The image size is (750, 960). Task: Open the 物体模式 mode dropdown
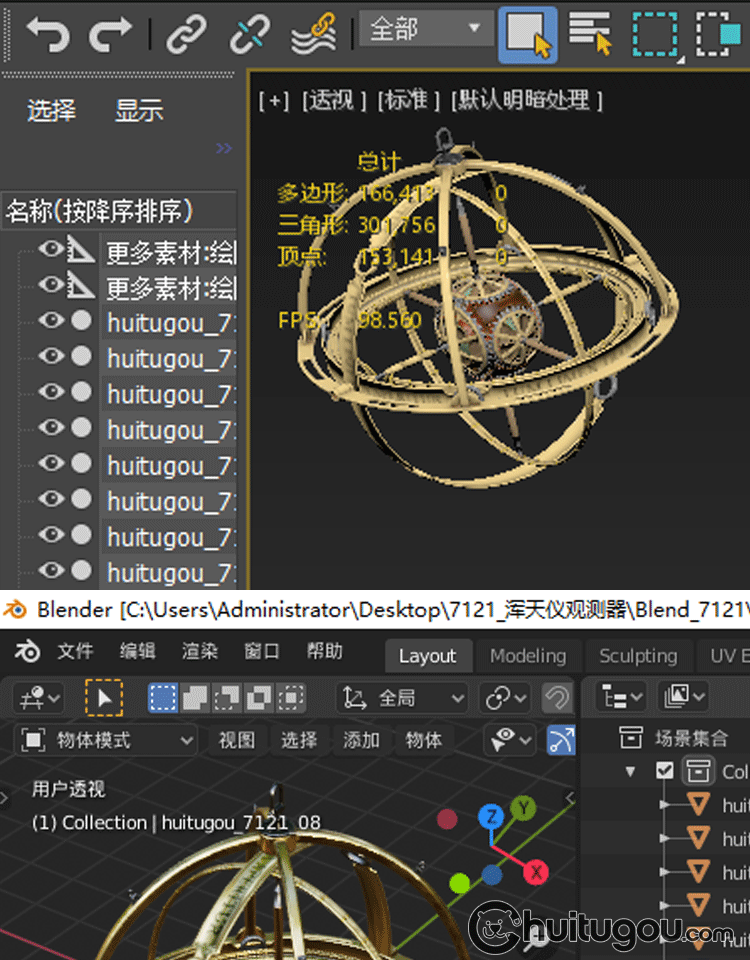(x=109, y=740)
